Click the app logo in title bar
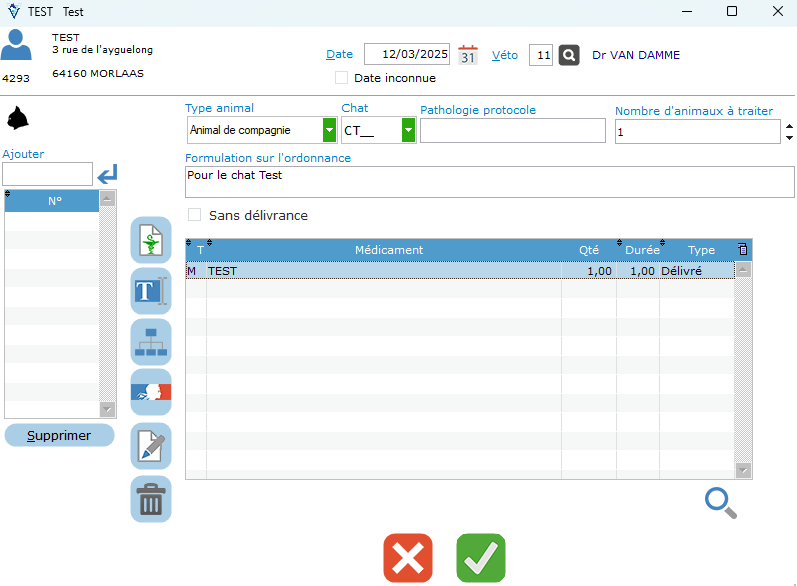 [14, 11]
